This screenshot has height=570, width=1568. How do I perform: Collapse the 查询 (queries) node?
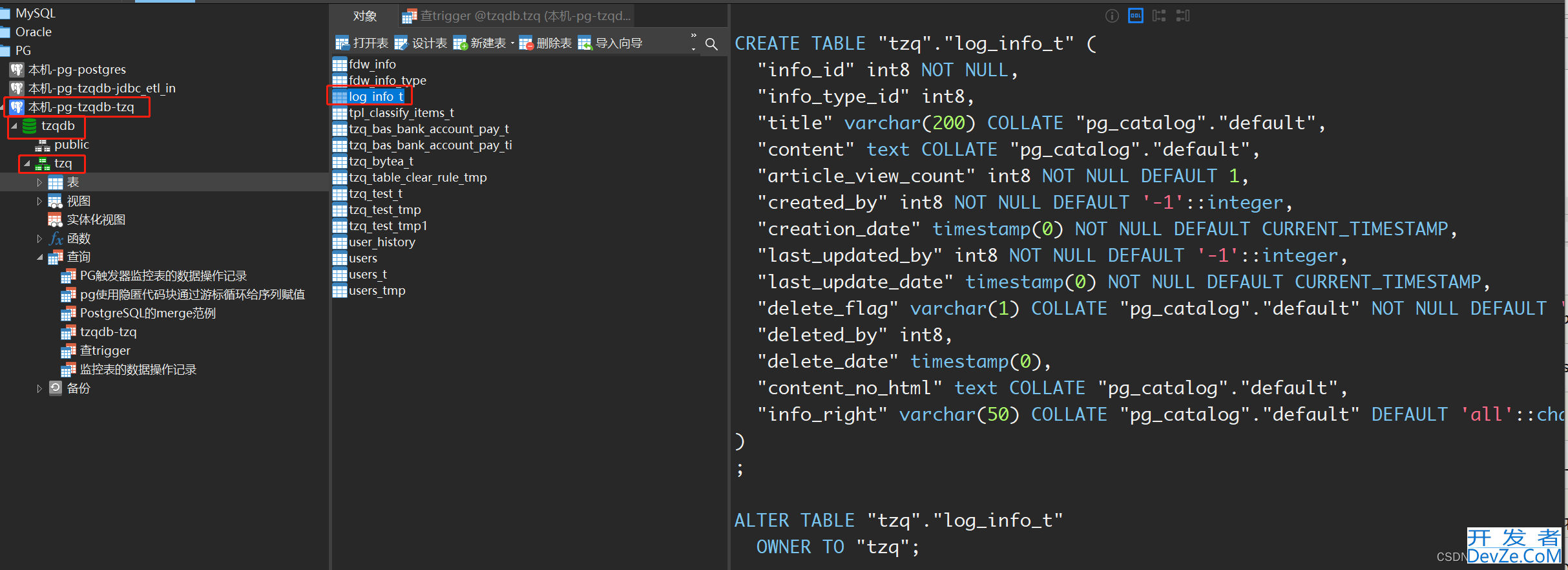(39, 258)
